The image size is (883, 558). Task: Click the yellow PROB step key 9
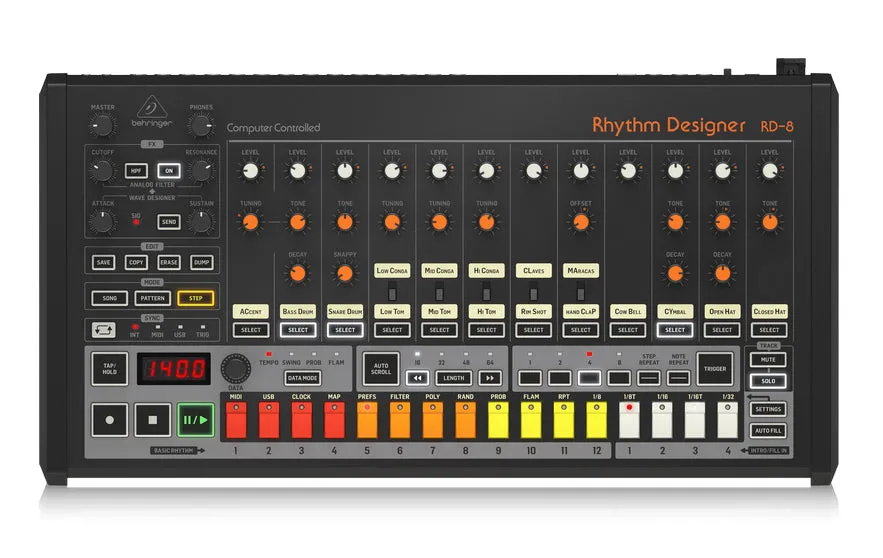(498, 419)
